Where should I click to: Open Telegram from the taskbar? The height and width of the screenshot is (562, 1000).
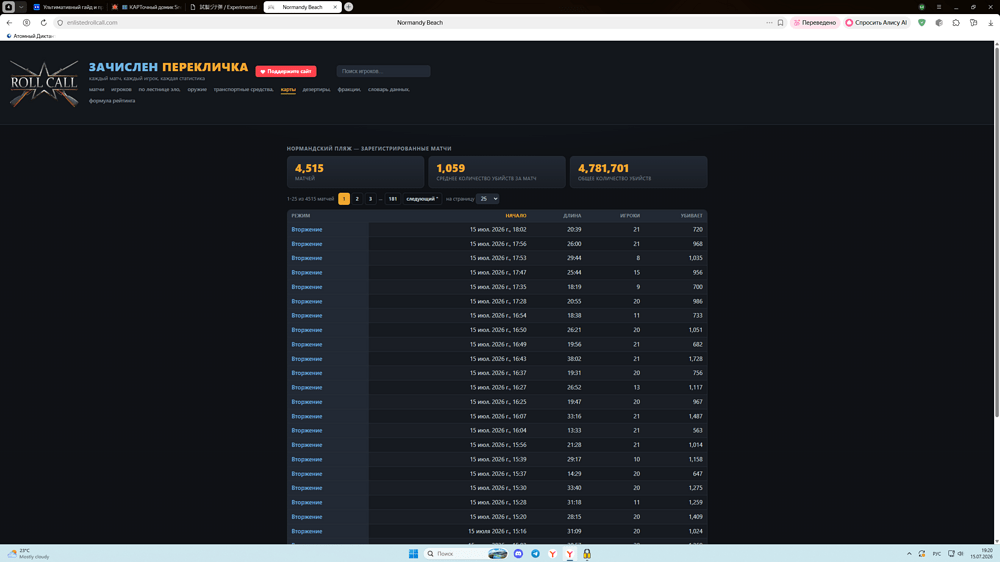535,554
